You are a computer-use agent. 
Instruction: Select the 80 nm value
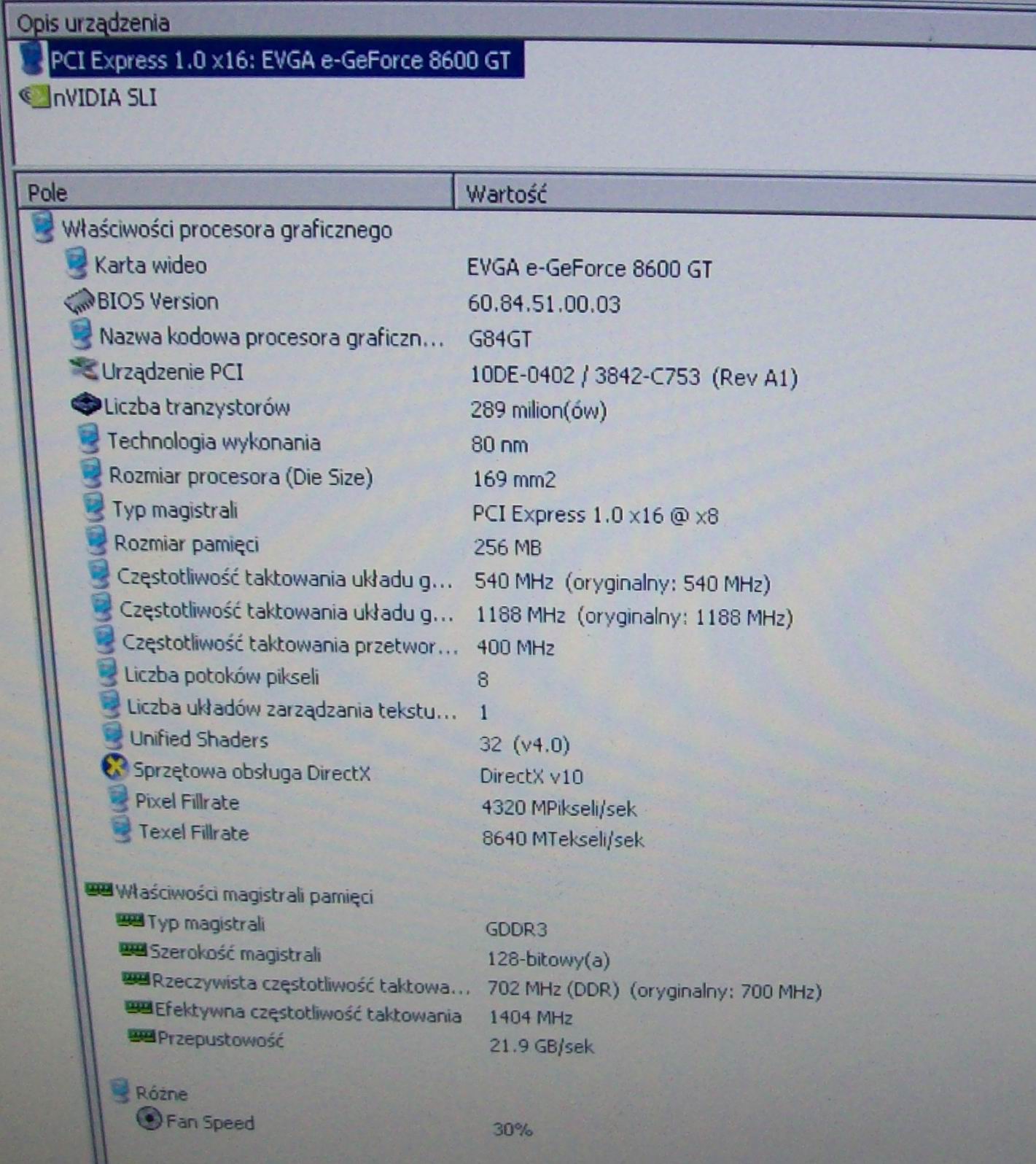500,445
